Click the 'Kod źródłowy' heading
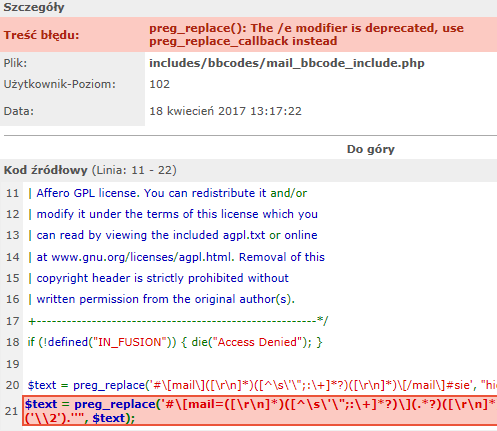This screenshot has height=431, width=497. click(x=45, y=170)
